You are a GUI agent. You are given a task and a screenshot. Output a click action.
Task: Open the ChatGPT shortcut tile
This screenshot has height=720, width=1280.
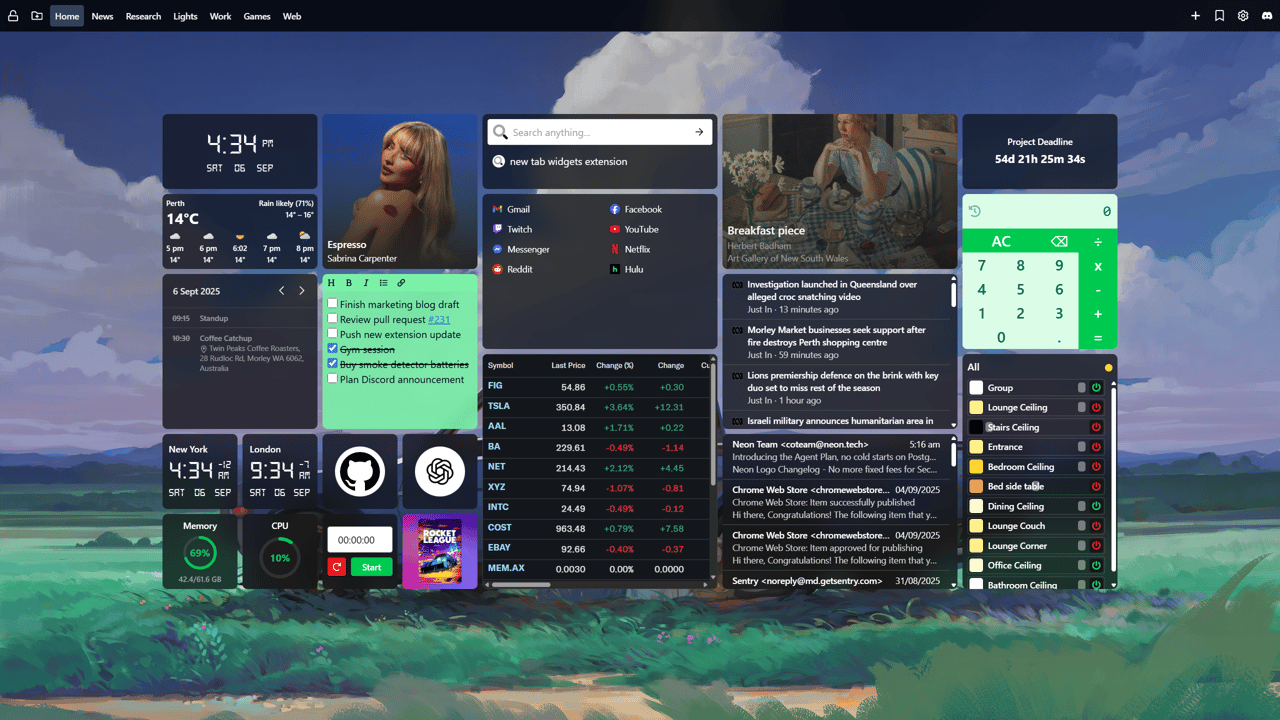[440, 471]
